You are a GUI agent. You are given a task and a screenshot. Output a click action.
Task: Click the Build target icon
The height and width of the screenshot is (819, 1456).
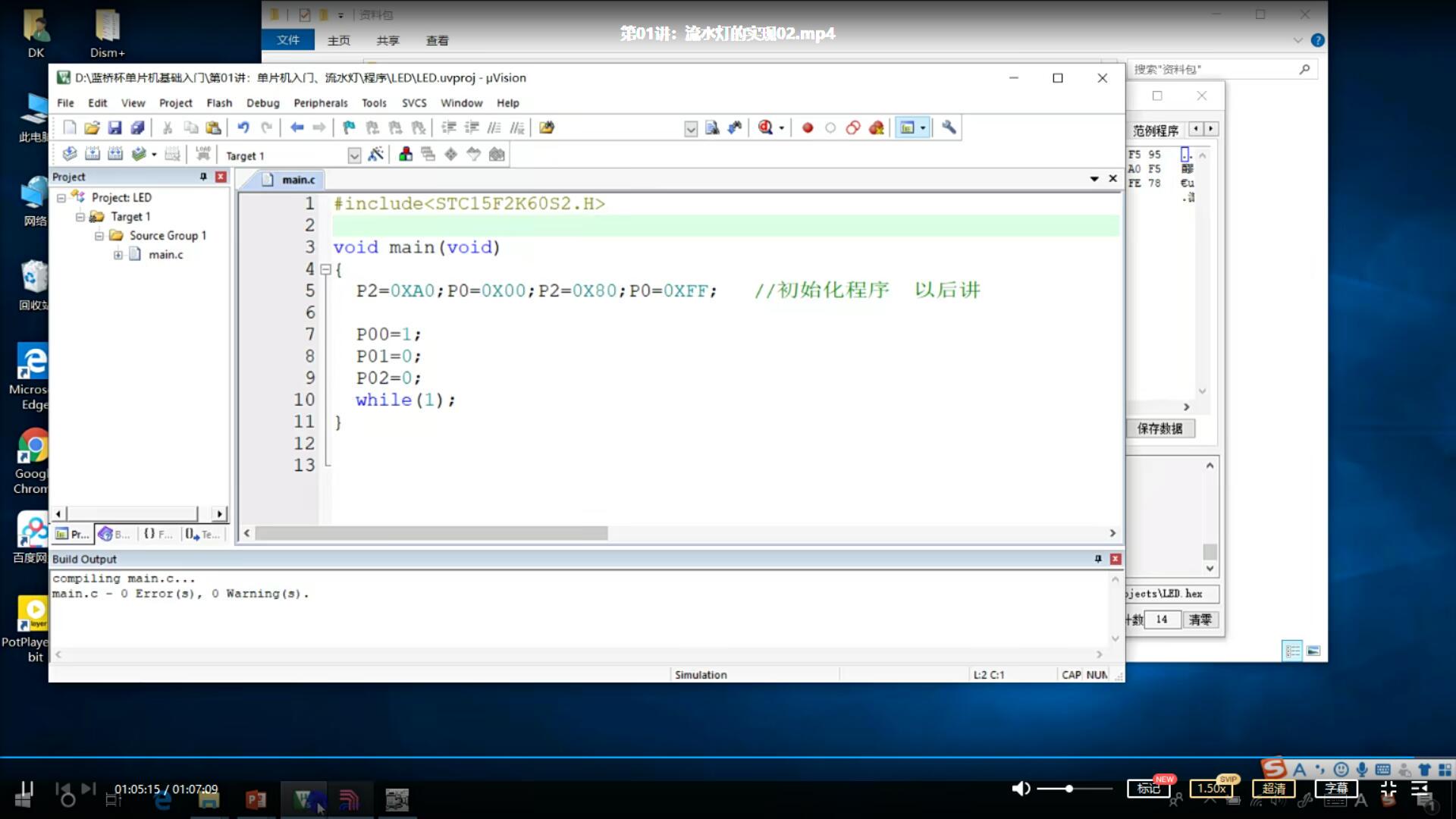click(x=92, y=155)
